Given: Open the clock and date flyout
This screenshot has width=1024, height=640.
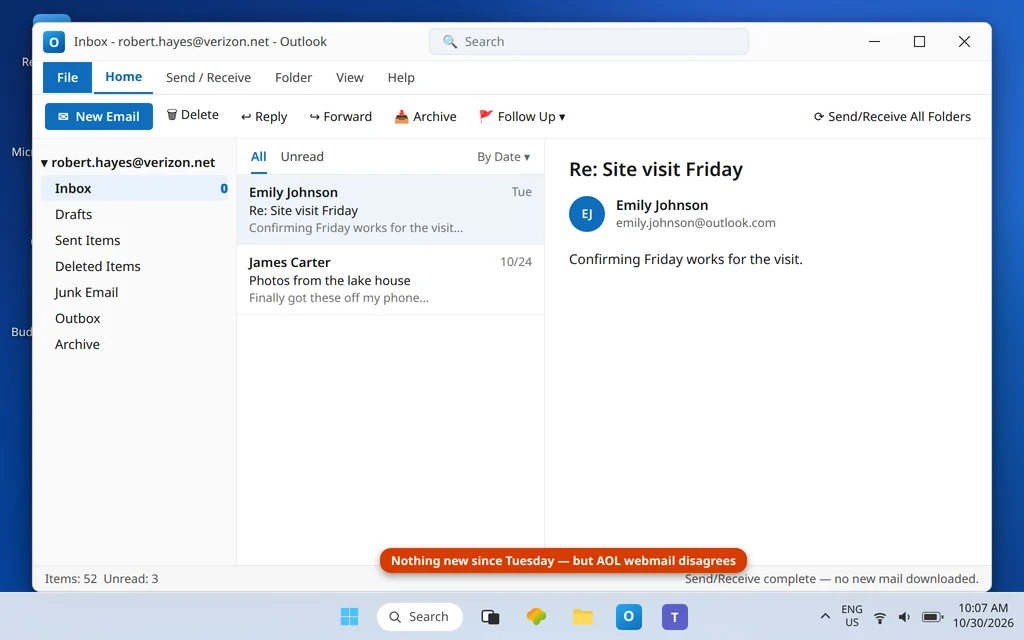Looking at the screenshot, I should [x=983, y=616].
